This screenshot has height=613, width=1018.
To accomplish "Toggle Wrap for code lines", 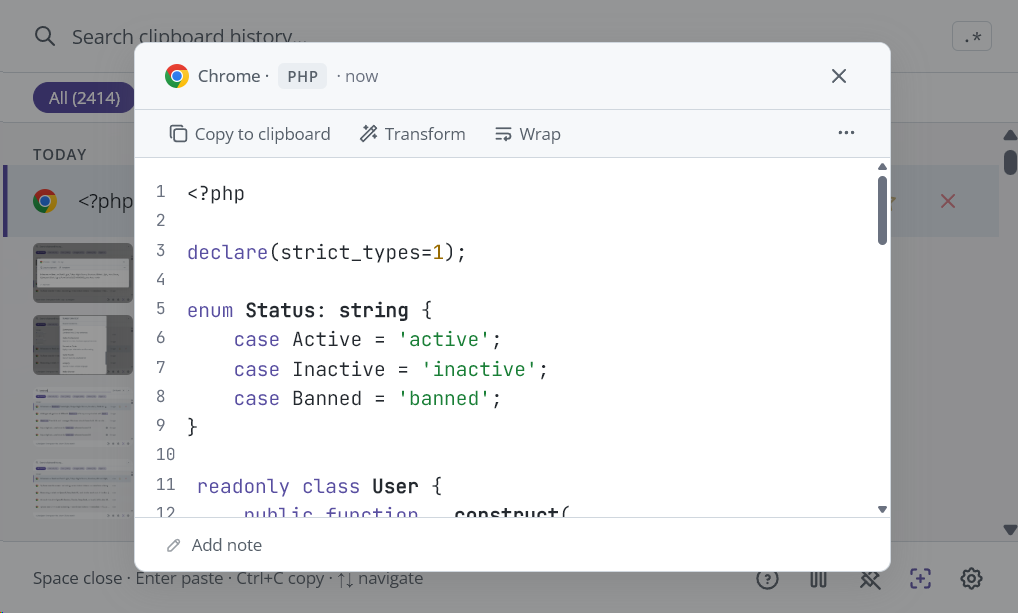I will click(x=527, y=134).
